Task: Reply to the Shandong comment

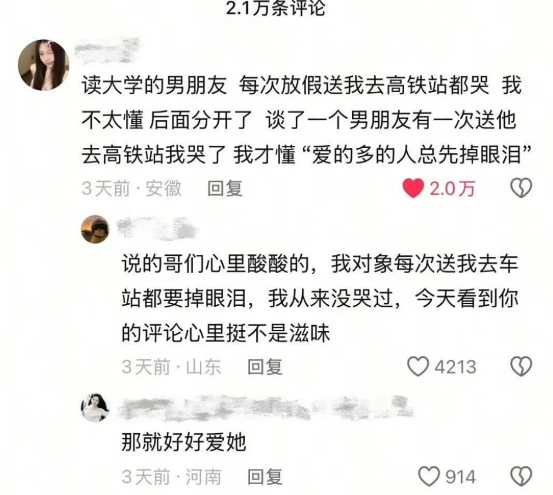Action: click(265, 367)
